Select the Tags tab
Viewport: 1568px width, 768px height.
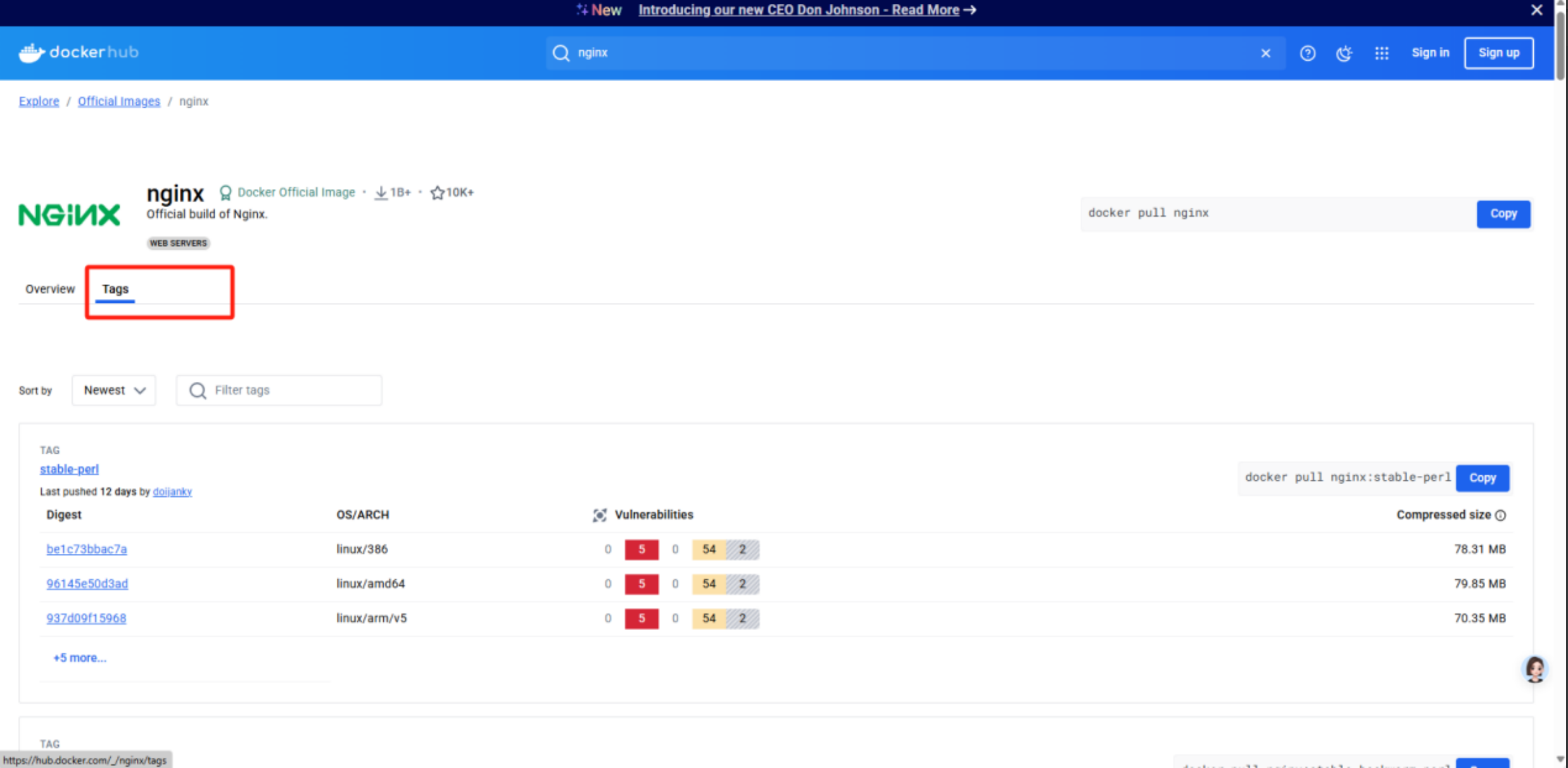click(115, 289)
